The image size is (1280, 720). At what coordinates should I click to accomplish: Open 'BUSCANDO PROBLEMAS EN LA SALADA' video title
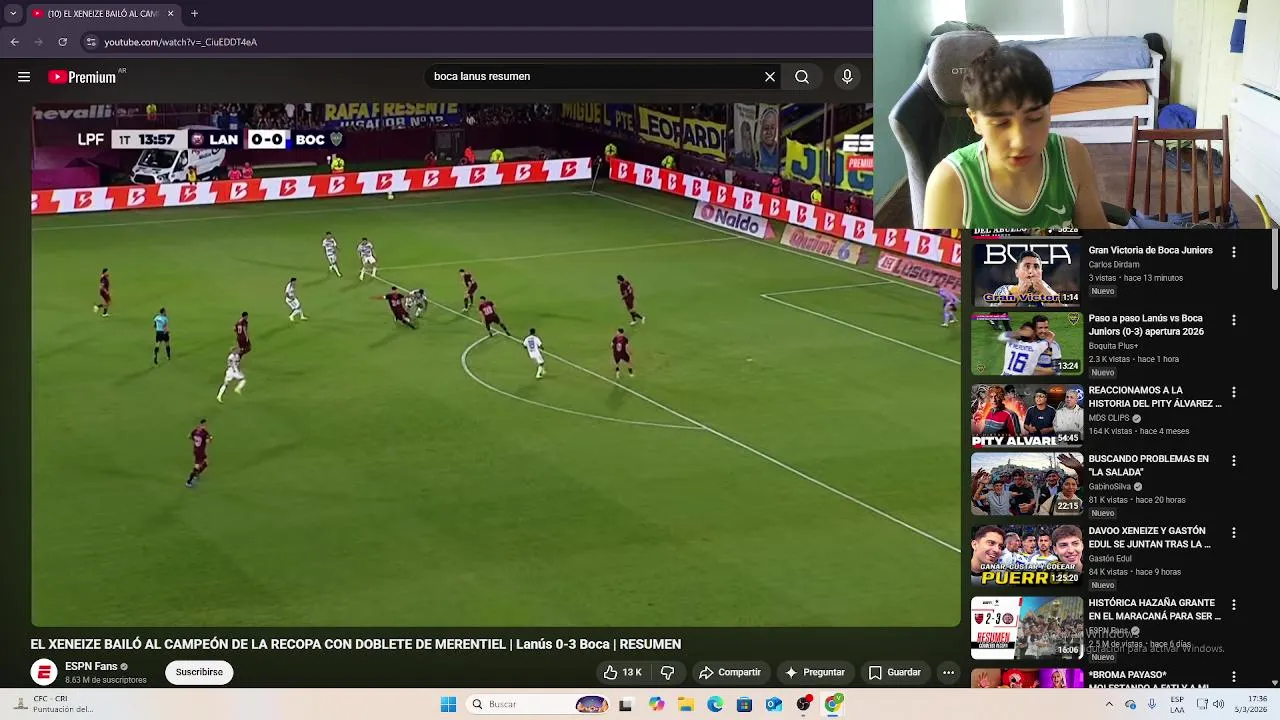click(x=1148, y=466)
